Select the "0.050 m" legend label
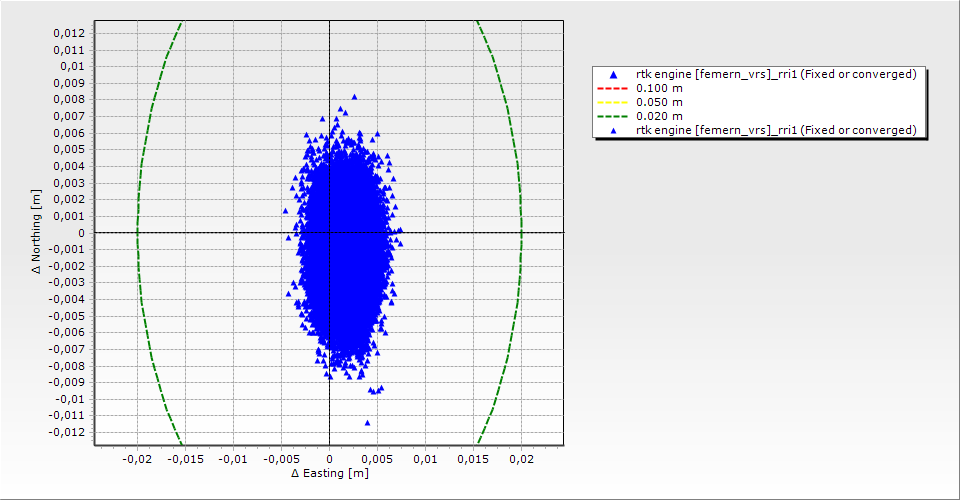960x500 pixels. tap(659, 102)
